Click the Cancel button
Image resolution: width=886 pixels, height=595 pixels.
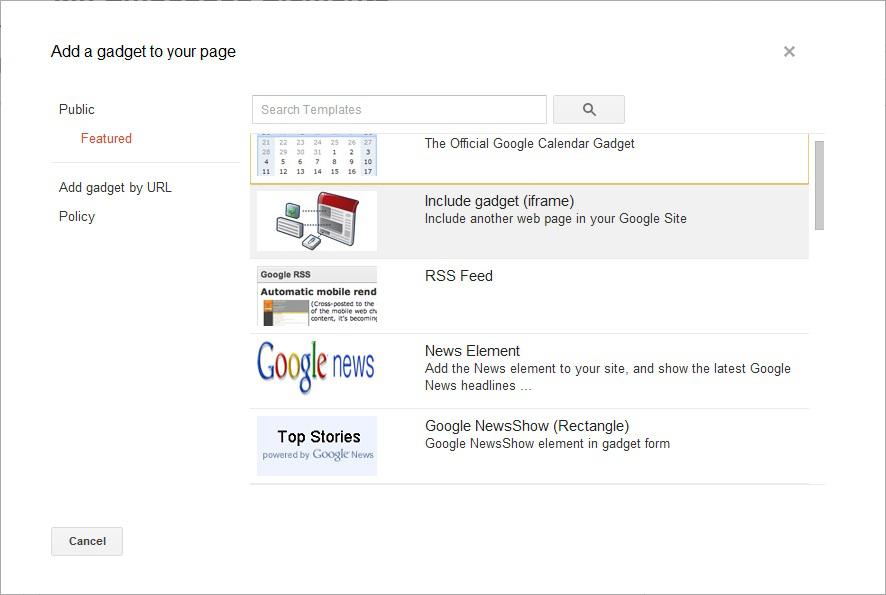coord(87,541)
